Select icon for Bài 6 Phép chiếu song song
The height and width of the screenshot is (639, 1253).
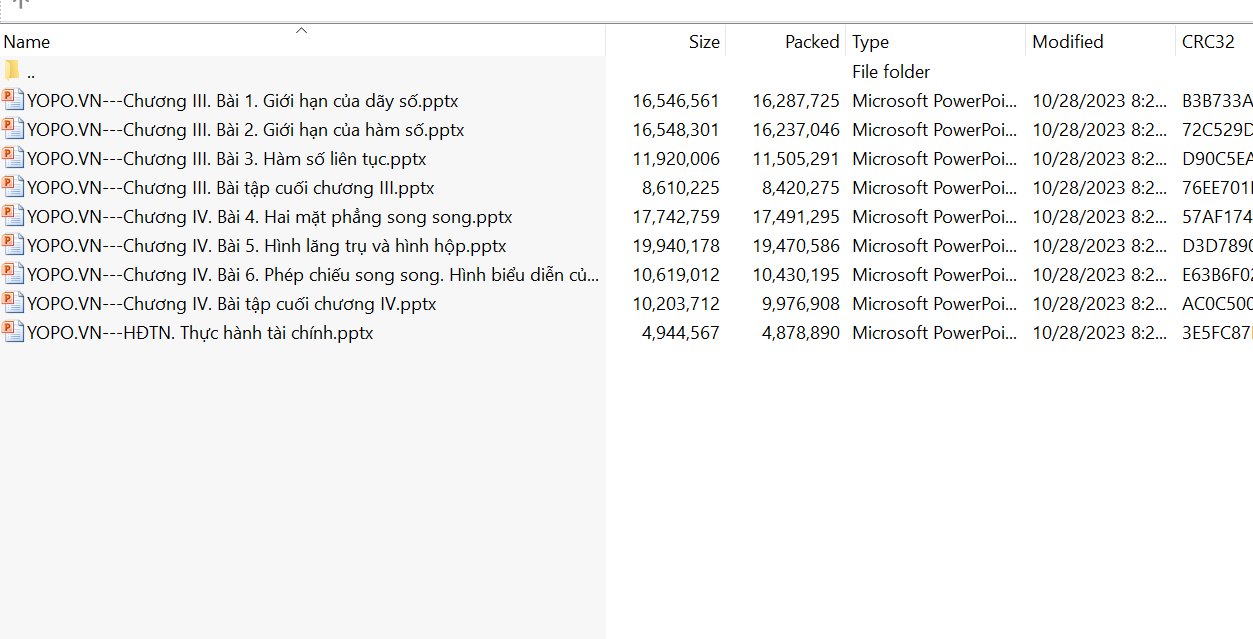coord(13,274)
